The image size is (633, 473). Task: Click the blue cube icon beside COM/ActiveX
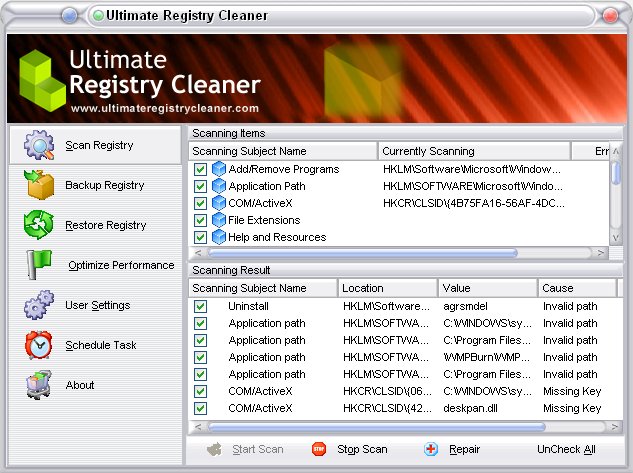(x=219, y=203)
